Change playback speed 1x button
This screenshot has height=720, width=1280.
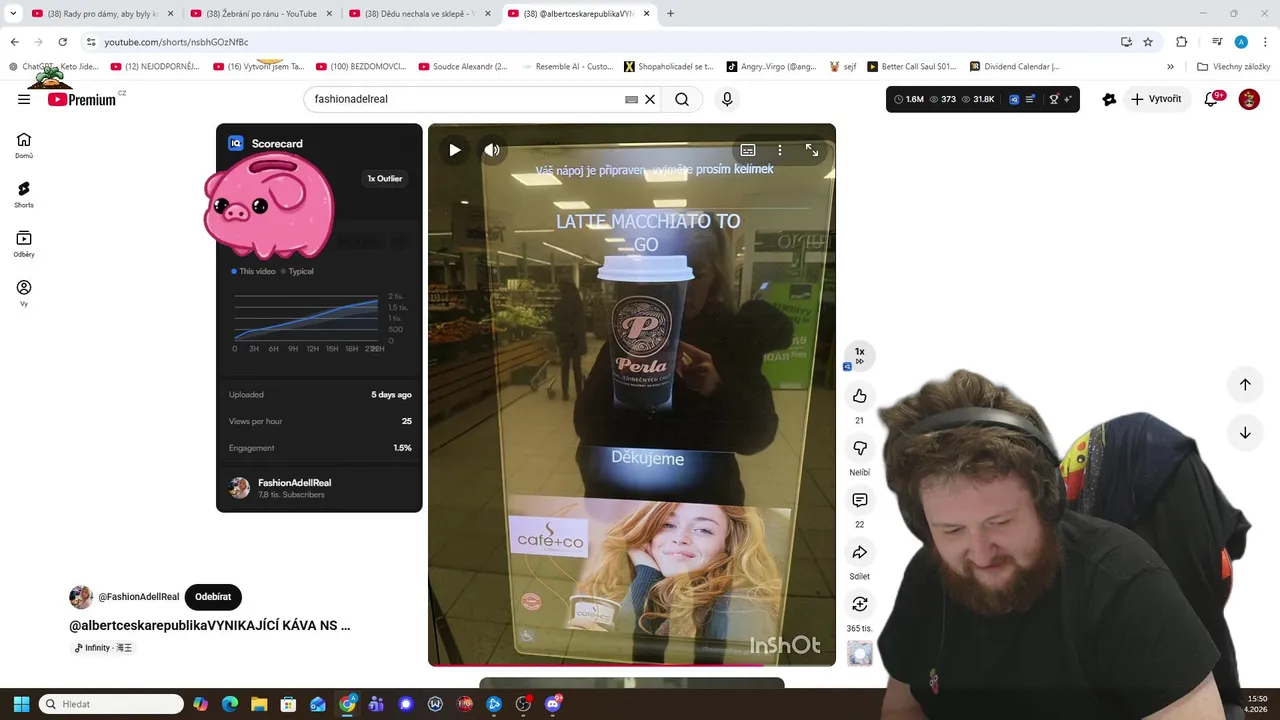tap(859, 355)
